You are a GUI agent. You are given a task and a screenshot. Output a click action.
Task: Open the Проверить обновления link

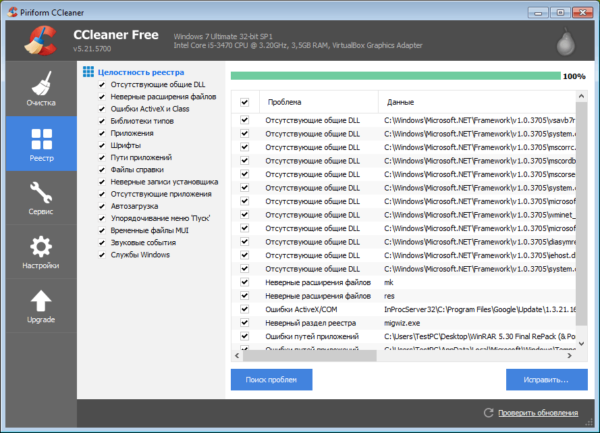538,413
